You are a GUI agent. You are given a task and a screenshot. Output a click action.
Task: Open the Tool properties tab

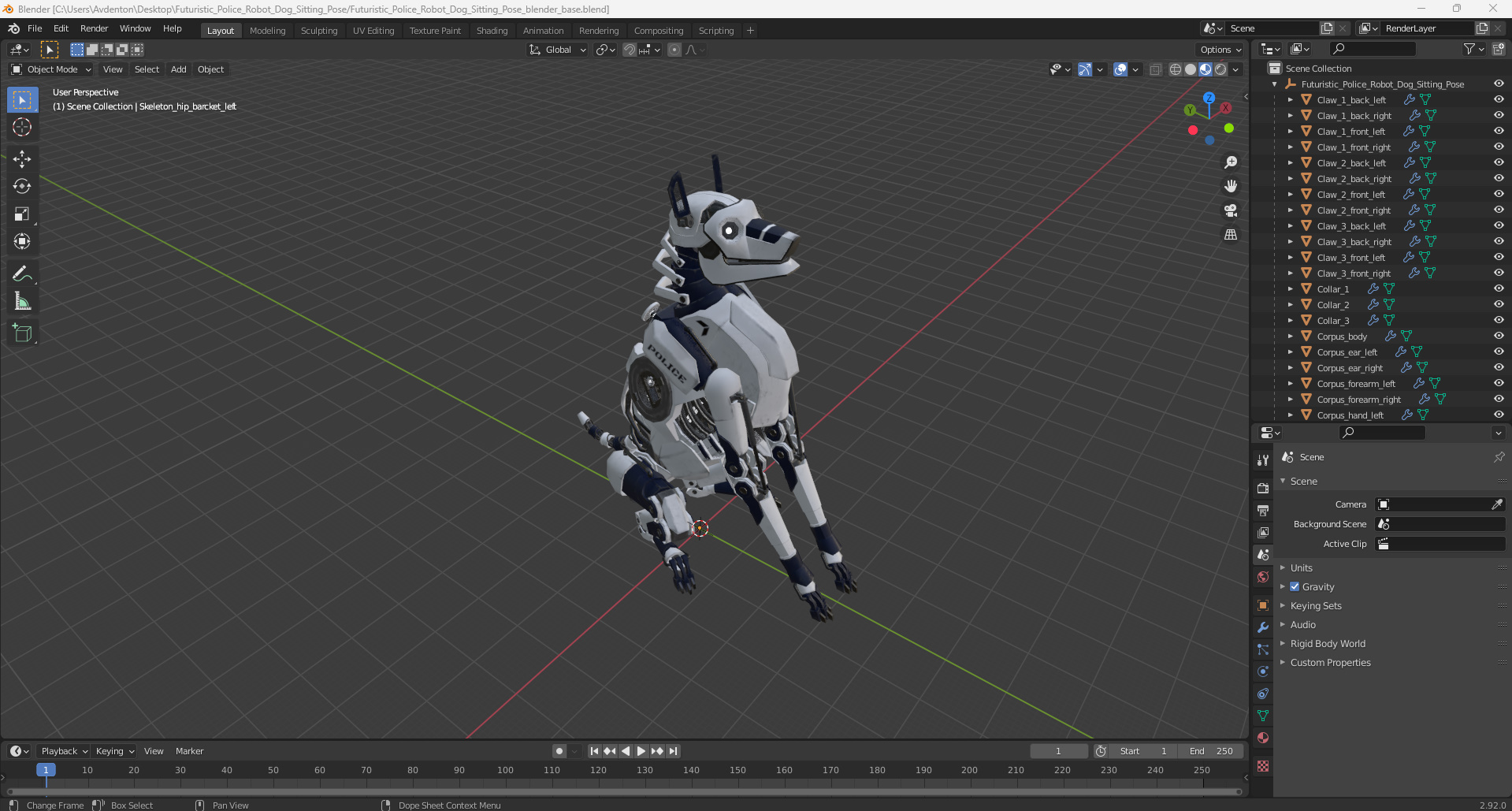[x=1263, y=459]
